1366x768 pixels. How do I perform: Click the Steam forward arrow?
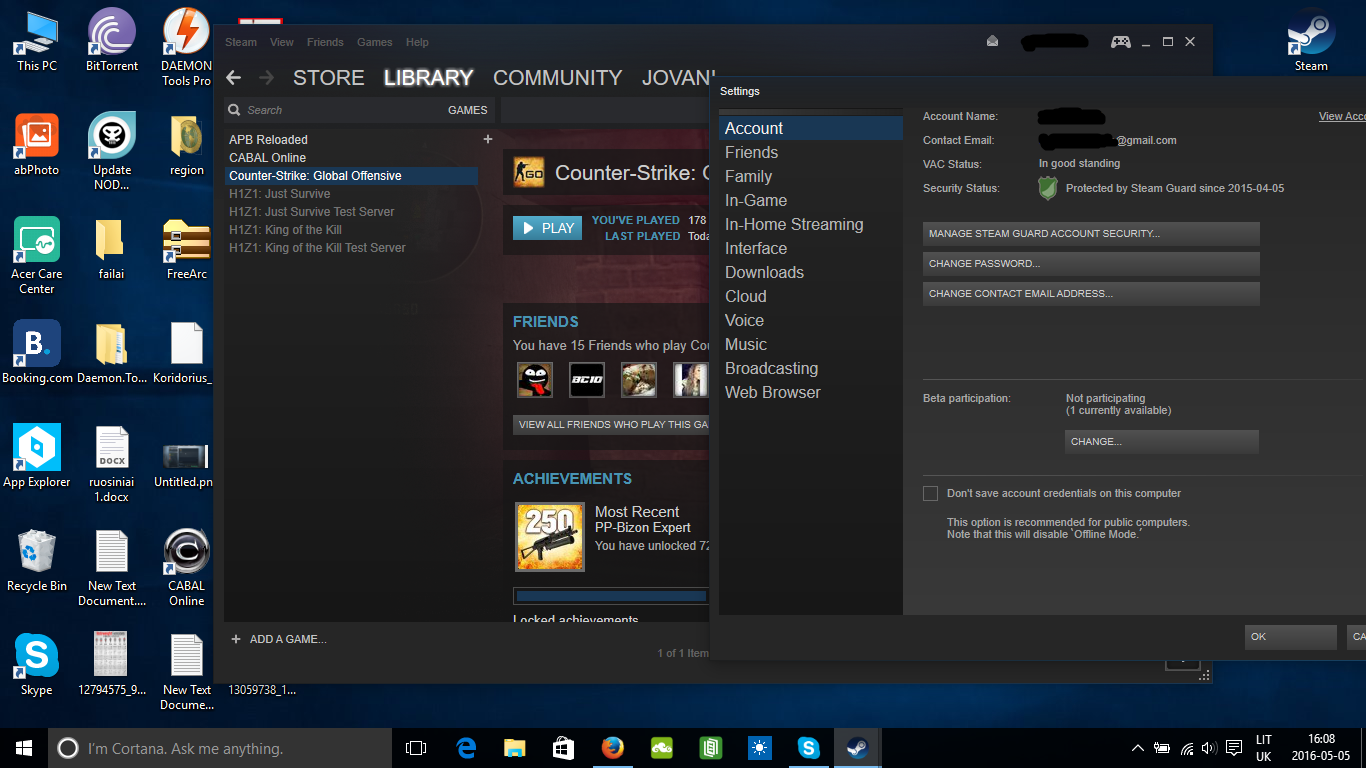pos(266,78)
